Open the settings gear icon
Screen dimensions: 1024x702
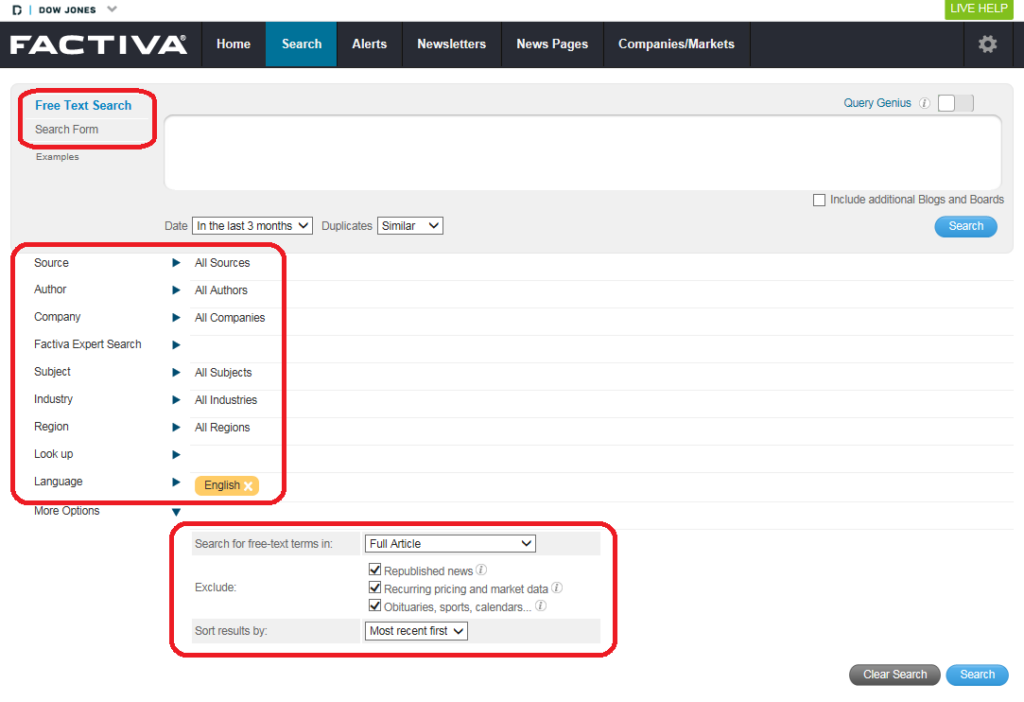point(987,44)
